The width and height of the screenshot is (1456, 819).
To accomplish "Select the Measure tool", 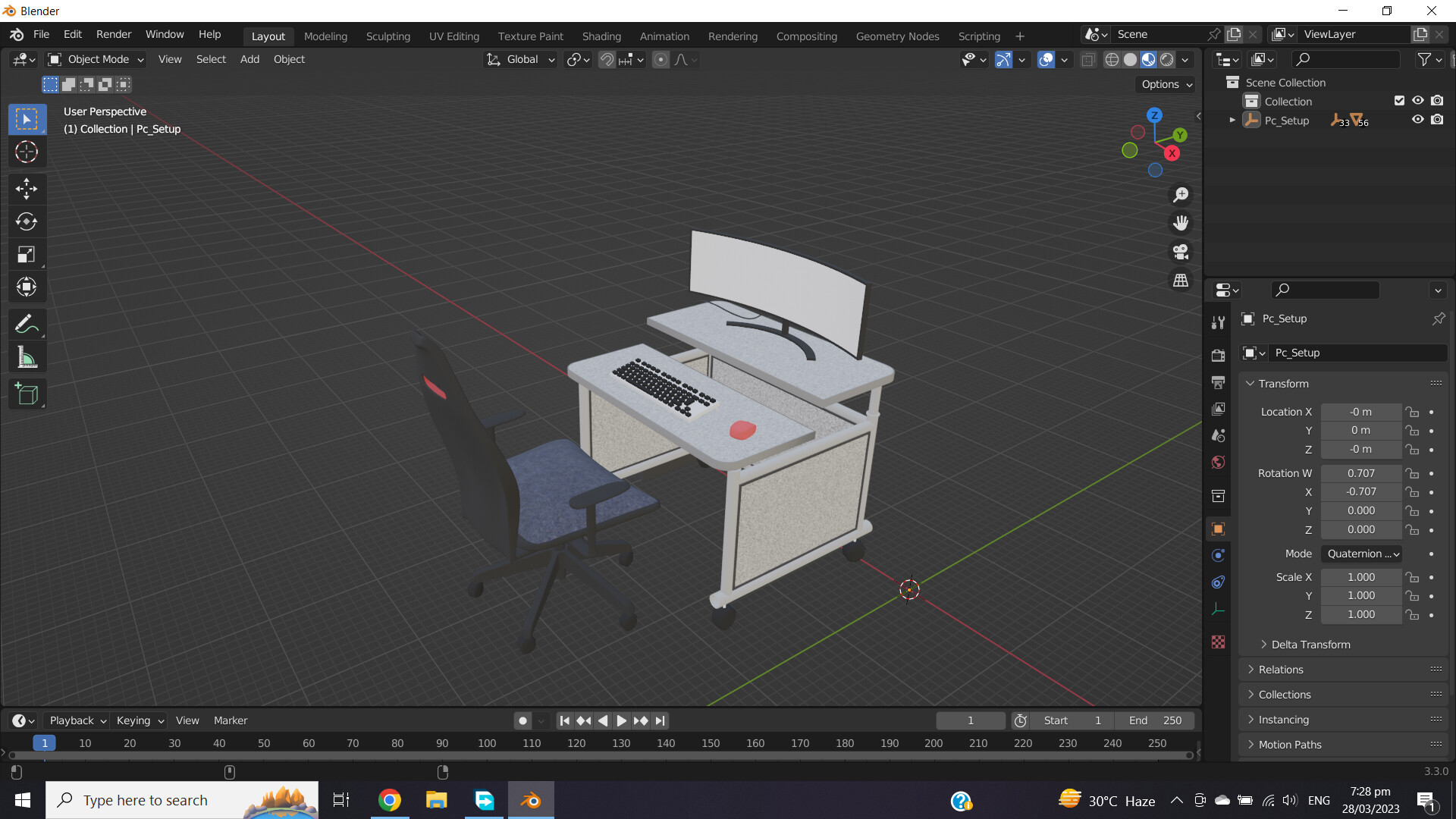I will (x=27, y=356).
